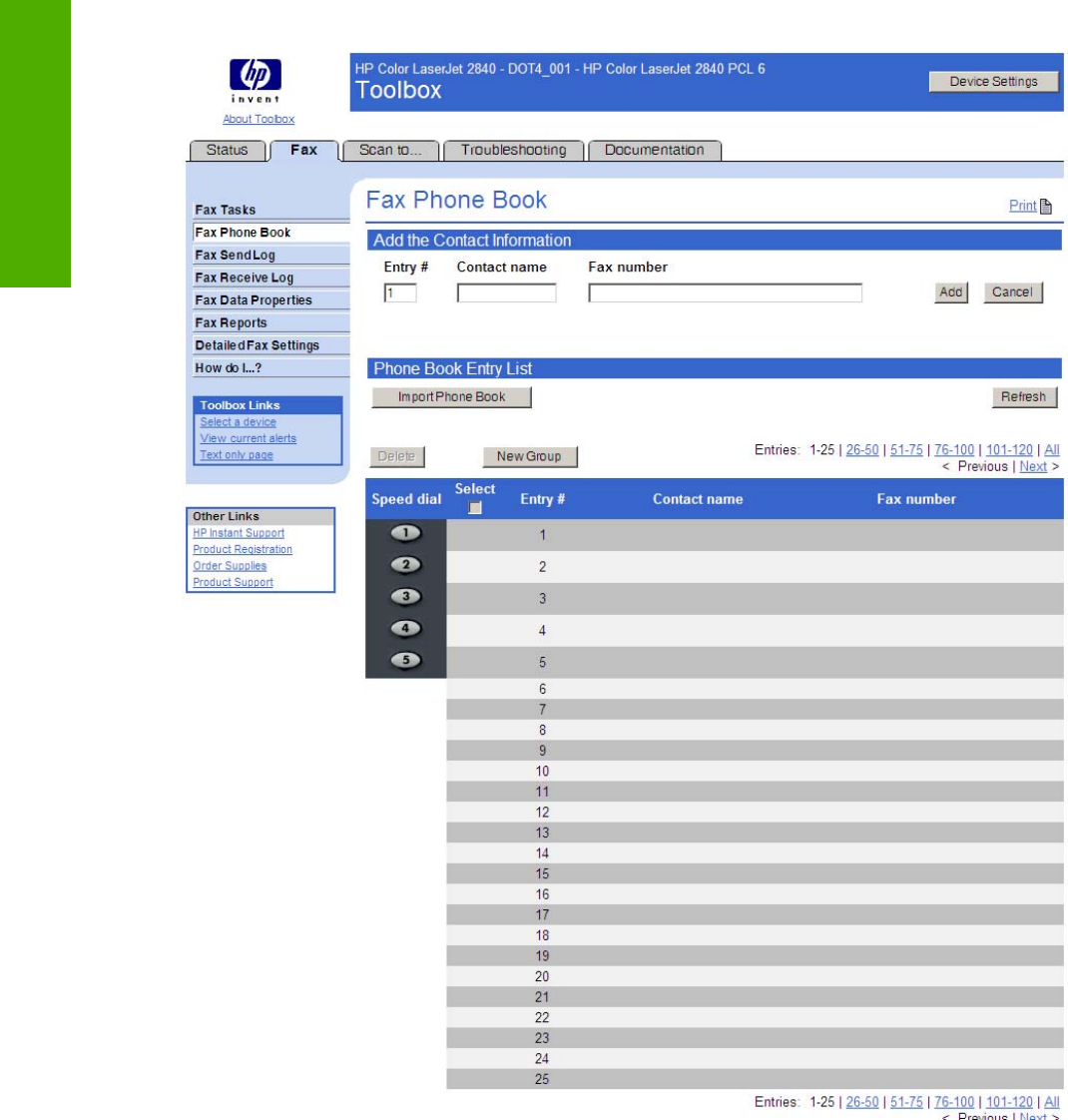
Task: Open Detailed Fax Settings
Action: pyautogui.click(x=270, y=345)
